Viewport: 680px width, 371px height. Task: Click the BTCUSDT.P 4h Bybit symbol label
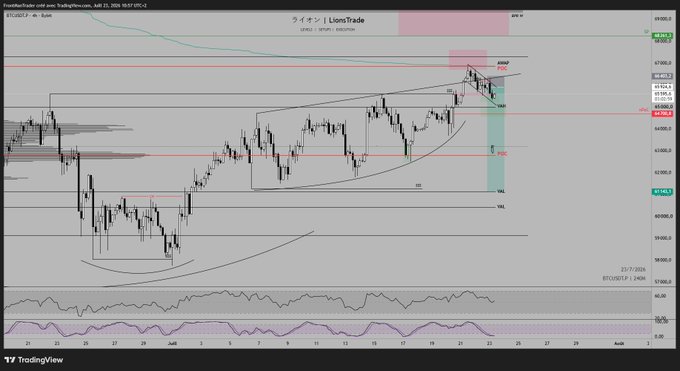click(x=29, y=15)
